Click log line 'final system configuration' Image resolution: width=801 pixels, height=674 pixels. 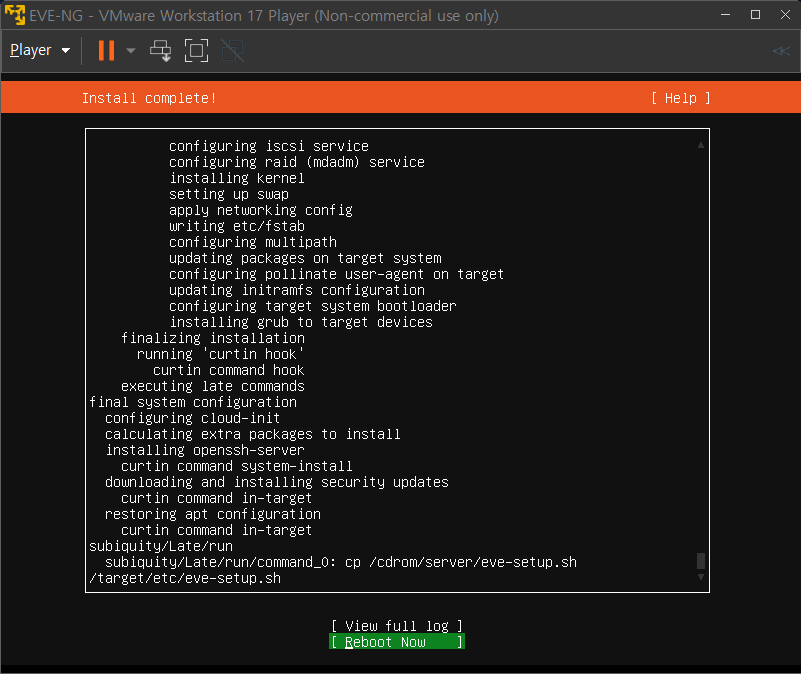click(193, 402)
